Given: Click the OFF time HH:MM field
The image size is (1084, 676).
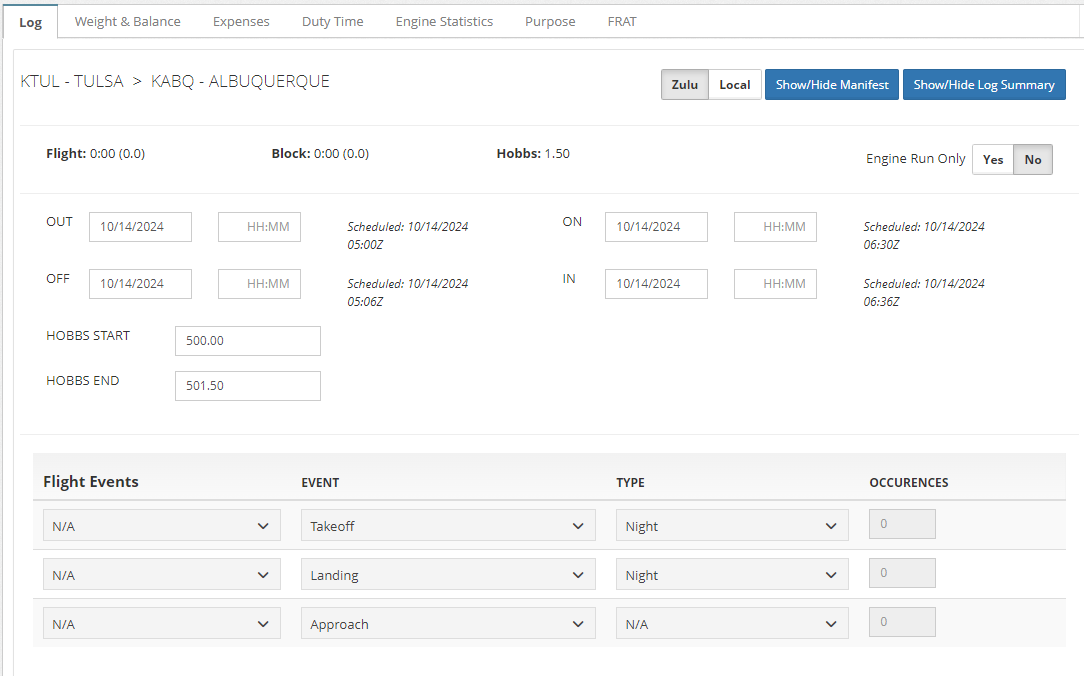Looking at the screenshot, I should point(259,283).
